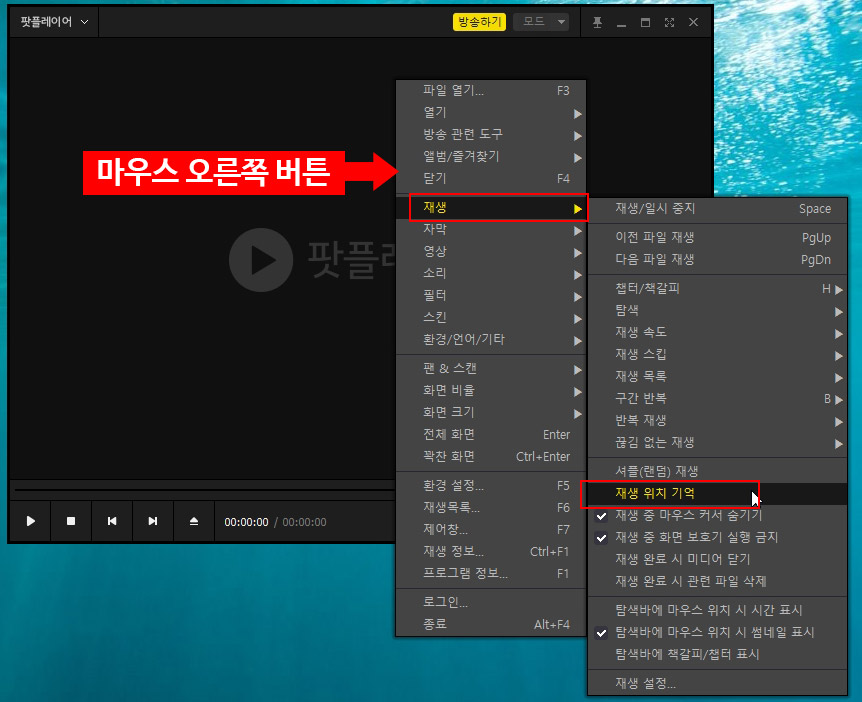Open the 끊김 없는 재생 submenu
Screen dimensions: 862x702
point(717,443)
